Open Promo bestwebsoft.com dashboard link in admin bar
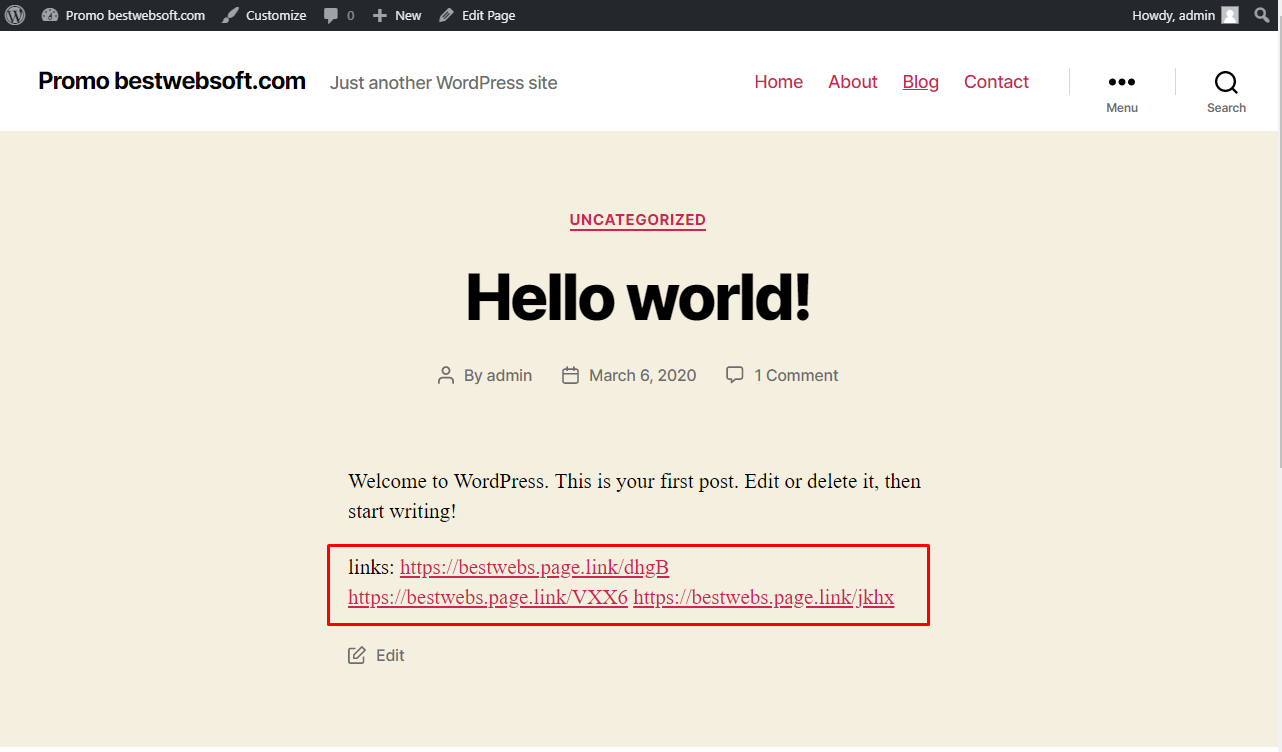Screen dimensions: 1282x752 (124, 15)
